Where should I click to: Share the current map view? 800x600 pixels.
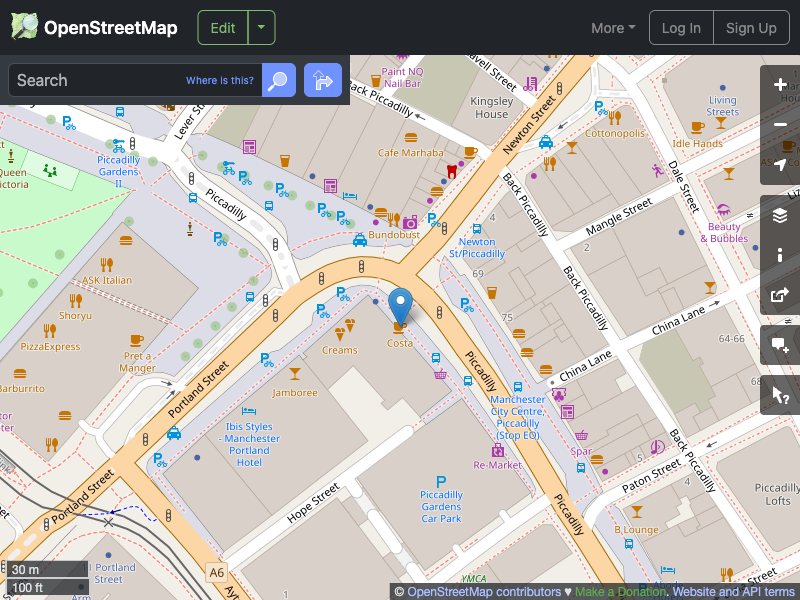coord(780,294)
